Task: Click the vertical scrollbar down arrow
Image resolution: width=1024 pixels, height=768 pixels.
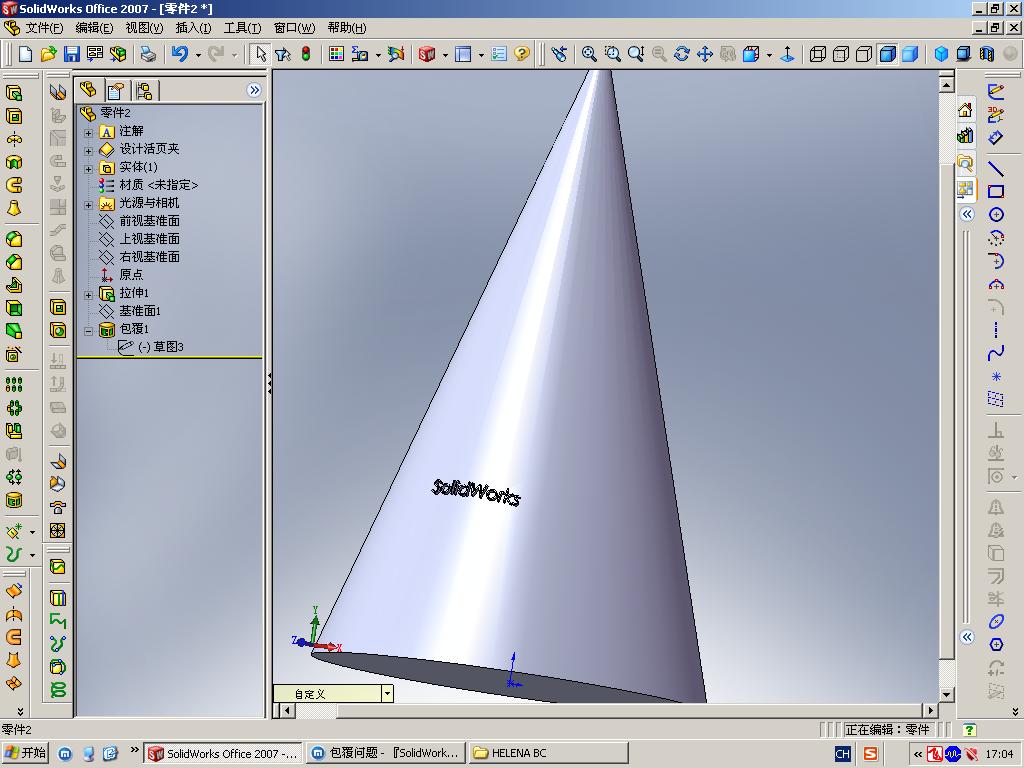Action: click(946, 694)
